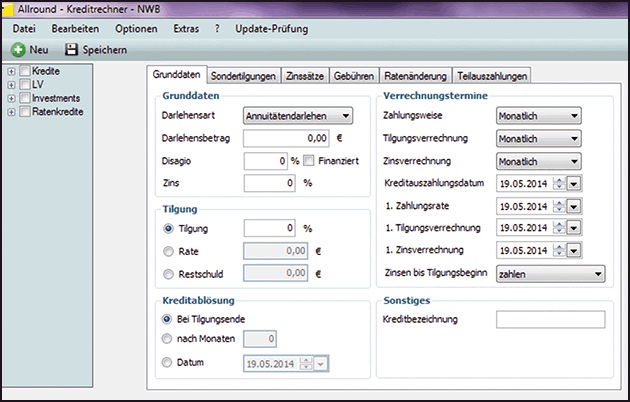Open calendar for 1. Zinsverrechnung date

pos(575,250)
